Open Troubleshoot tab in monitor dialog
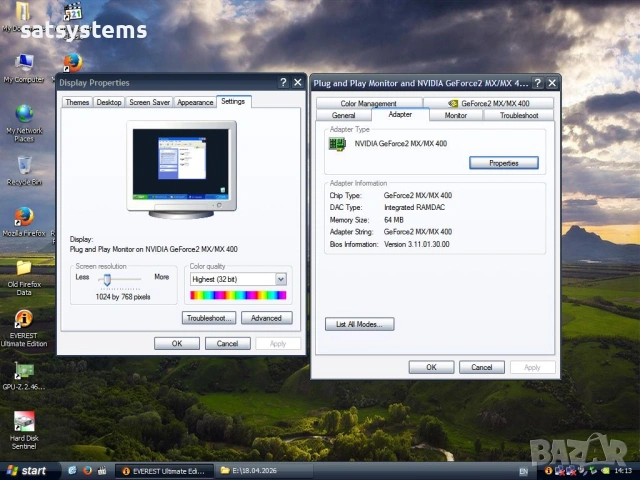640x480 pixels. tap(519, 115)
